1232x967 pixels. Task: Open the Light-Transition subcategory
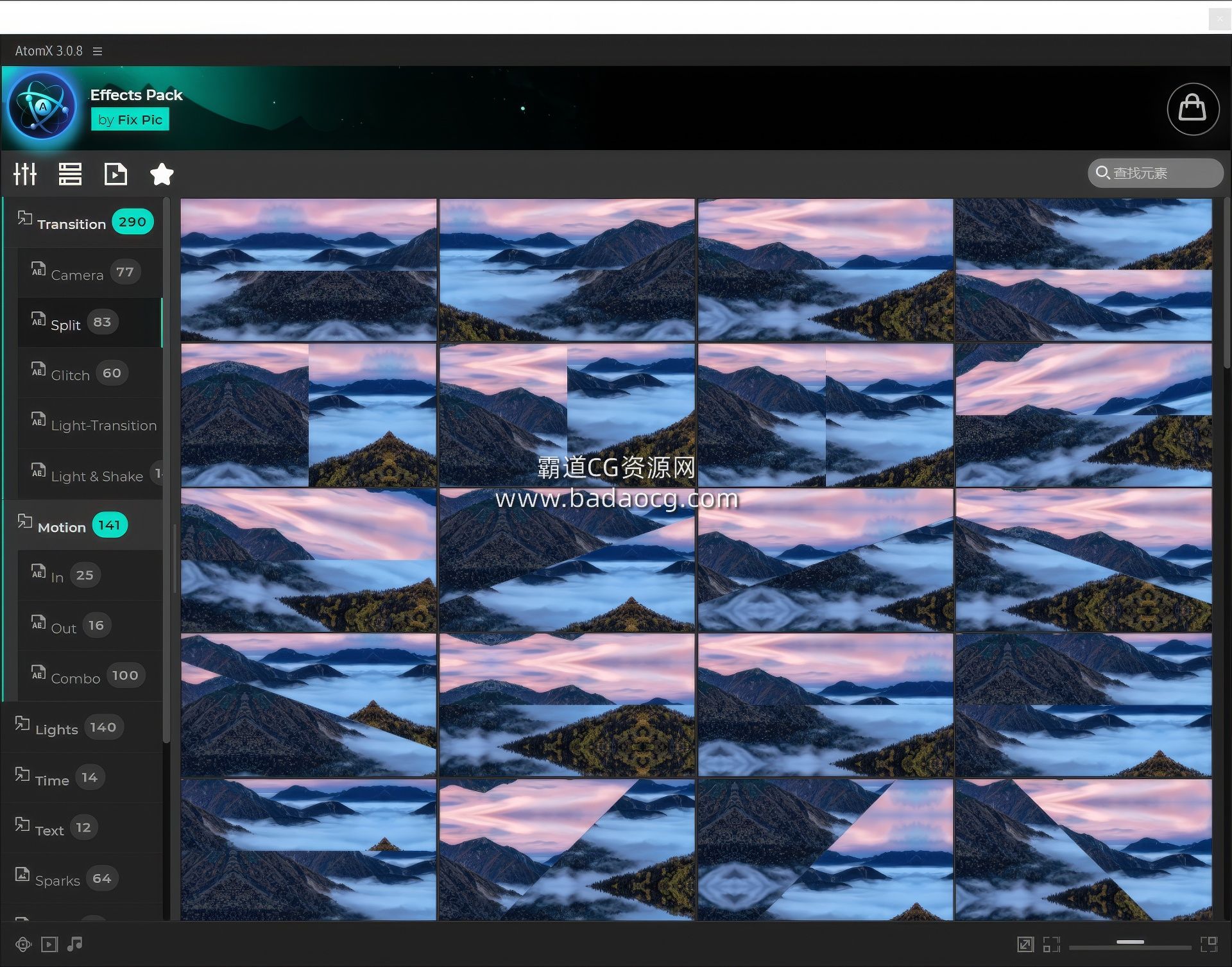click(90, 424)
